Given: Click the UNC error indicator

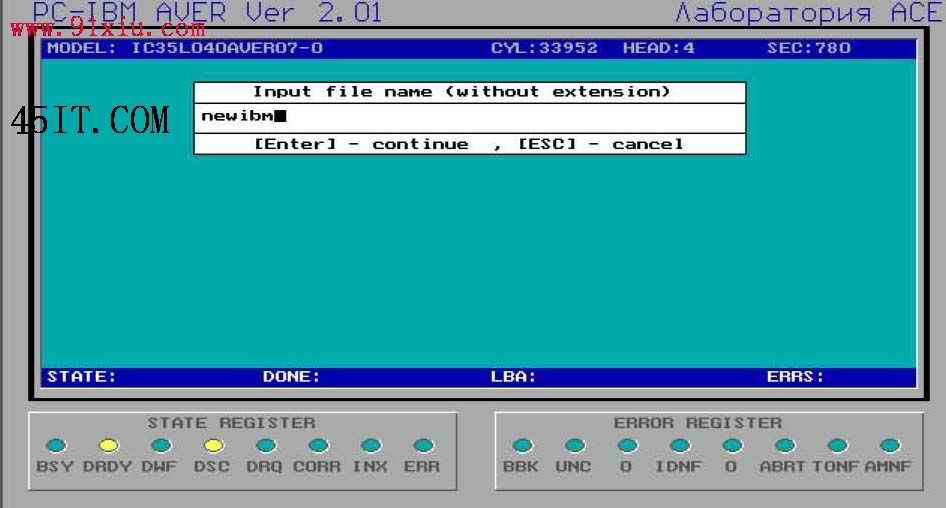Looking at the screenshot, I should coord(574,445).
